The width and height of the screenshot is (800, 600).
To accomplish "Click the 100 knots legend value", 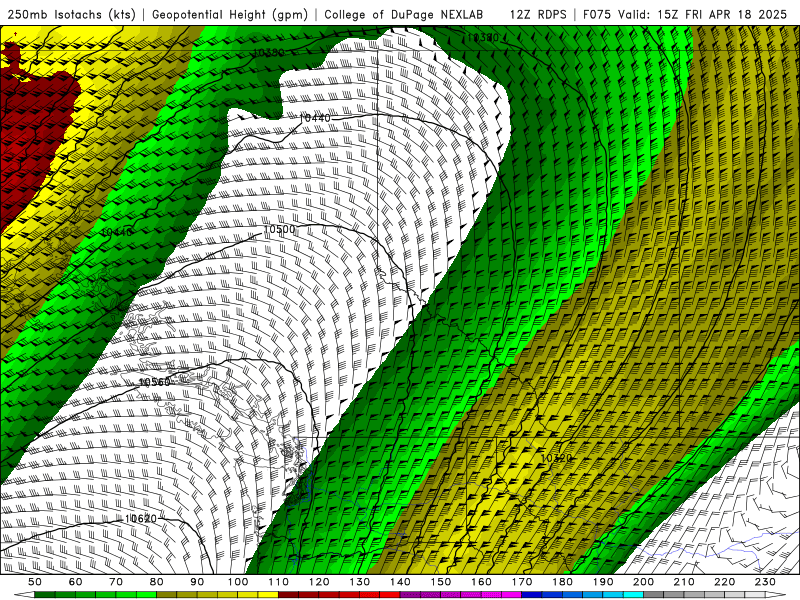I will (x=238, y=582).
